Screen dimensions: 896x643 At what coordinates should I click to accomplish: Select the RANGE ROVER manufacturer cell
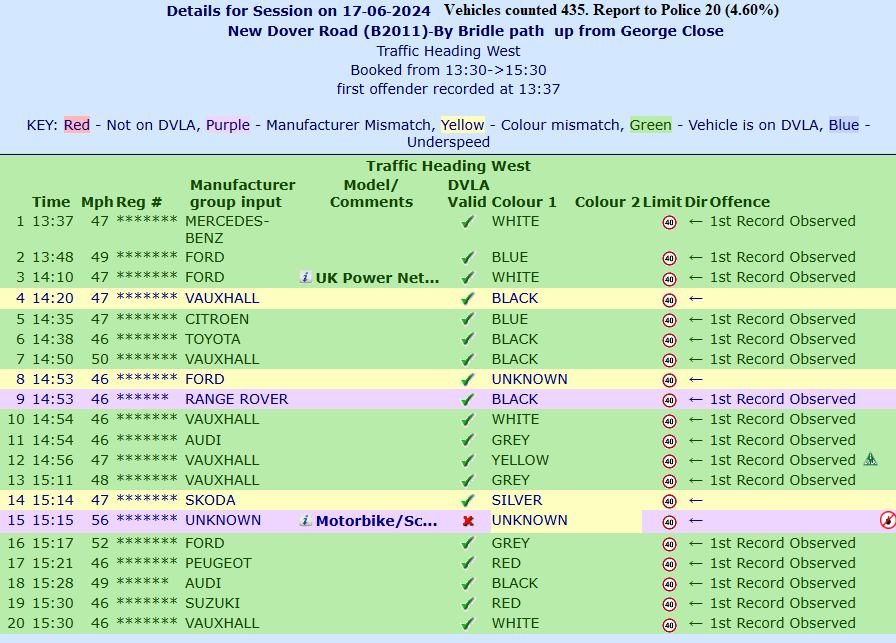pyautogui.click(x=237, y=400)
